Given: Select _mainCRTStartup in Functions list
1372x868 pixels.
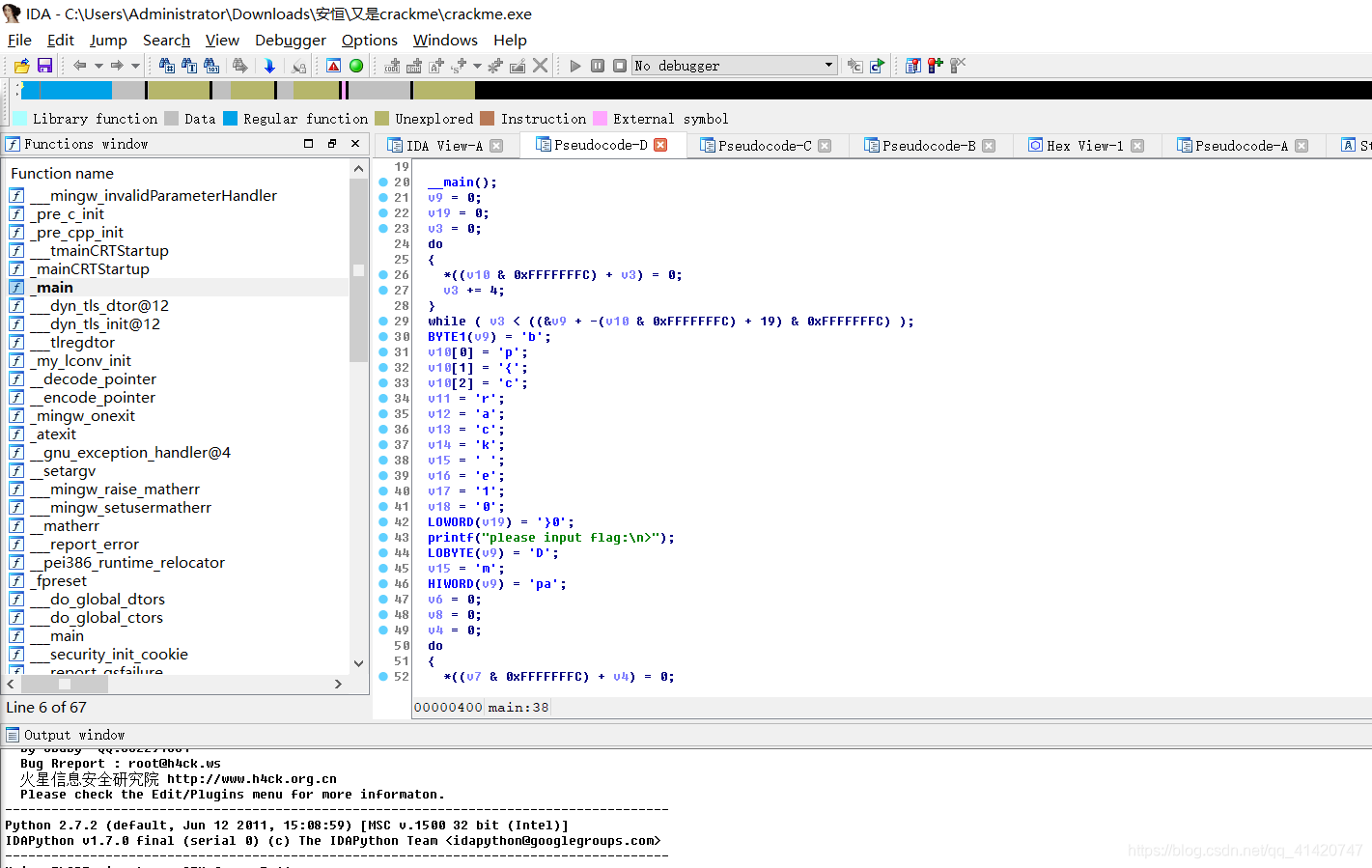Looking at the screenshot, I should click(178, 269).
